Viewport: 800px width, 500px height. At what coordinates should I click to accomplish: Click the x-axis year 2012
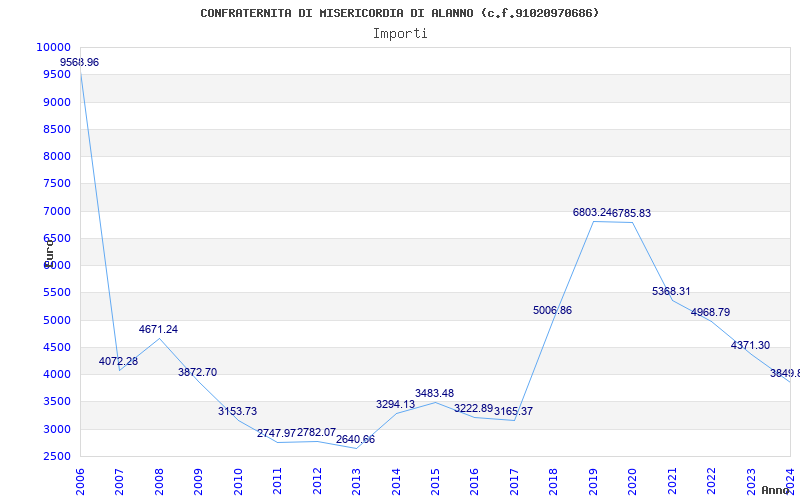click(317, 481)
